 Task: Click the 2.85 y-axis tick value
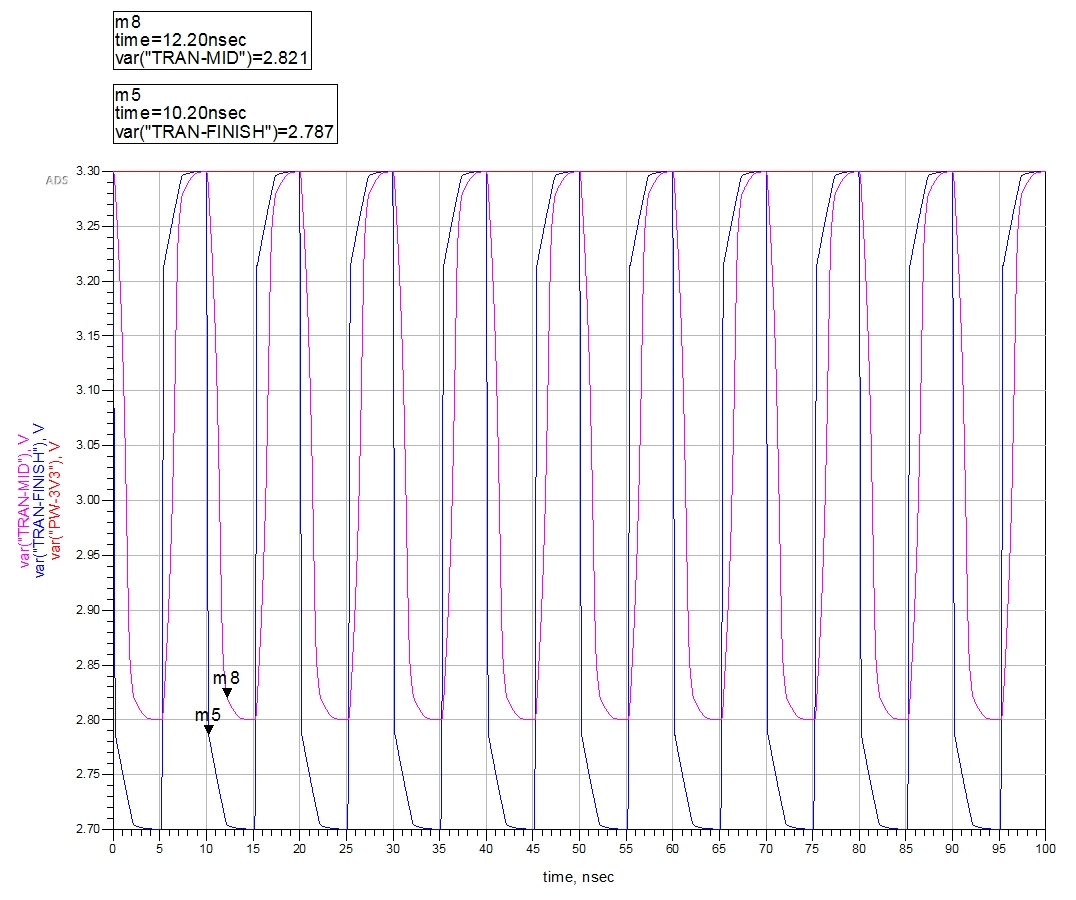click(88, 665)
